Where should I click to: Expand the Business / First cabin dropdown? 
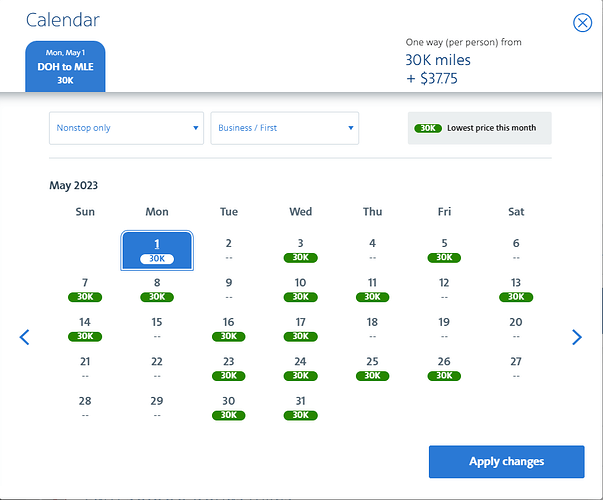[284, 128]
